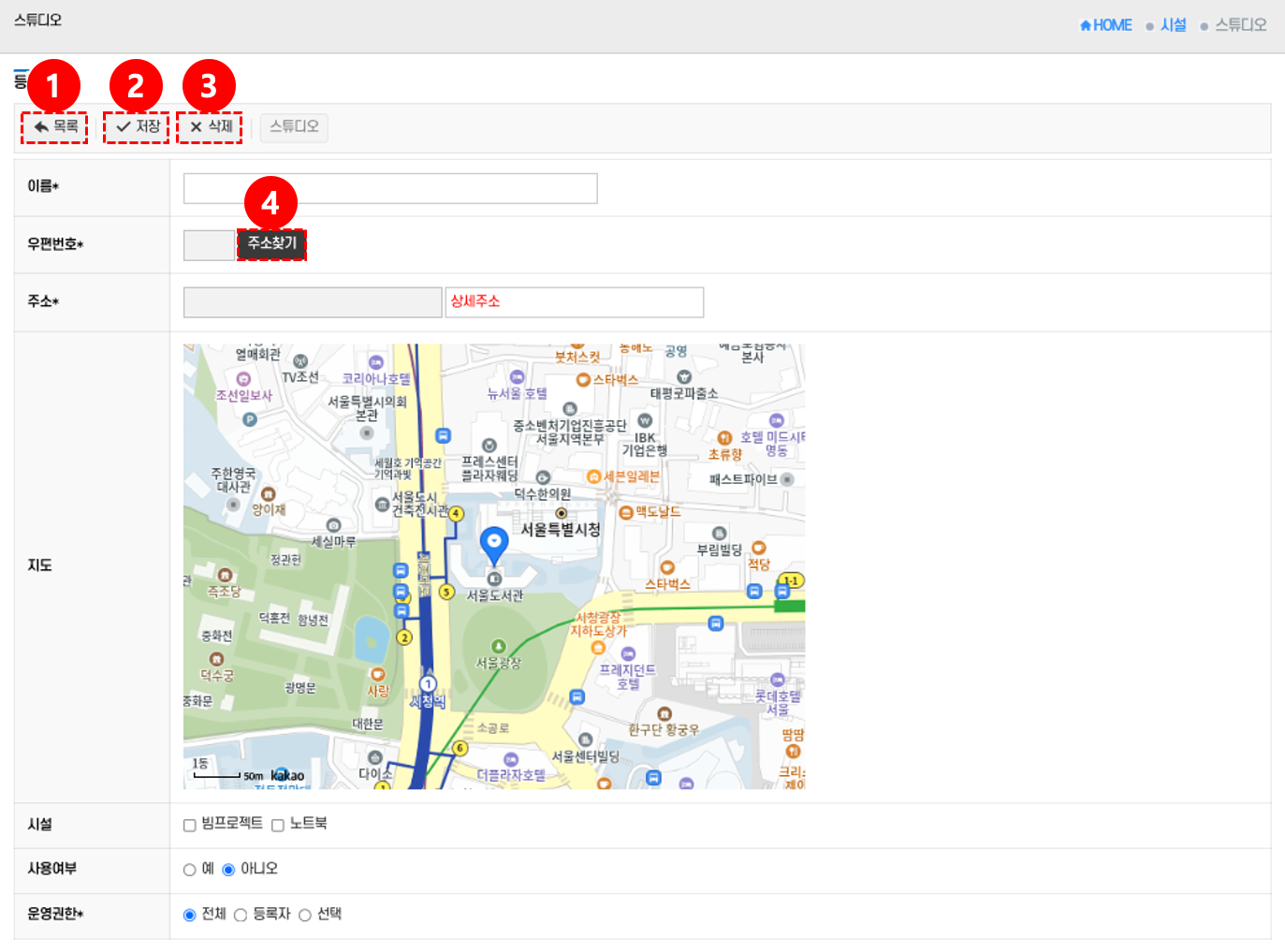Click the 삭제 X button
This screenshot has width=1285, height=952.
pos(210,126)
